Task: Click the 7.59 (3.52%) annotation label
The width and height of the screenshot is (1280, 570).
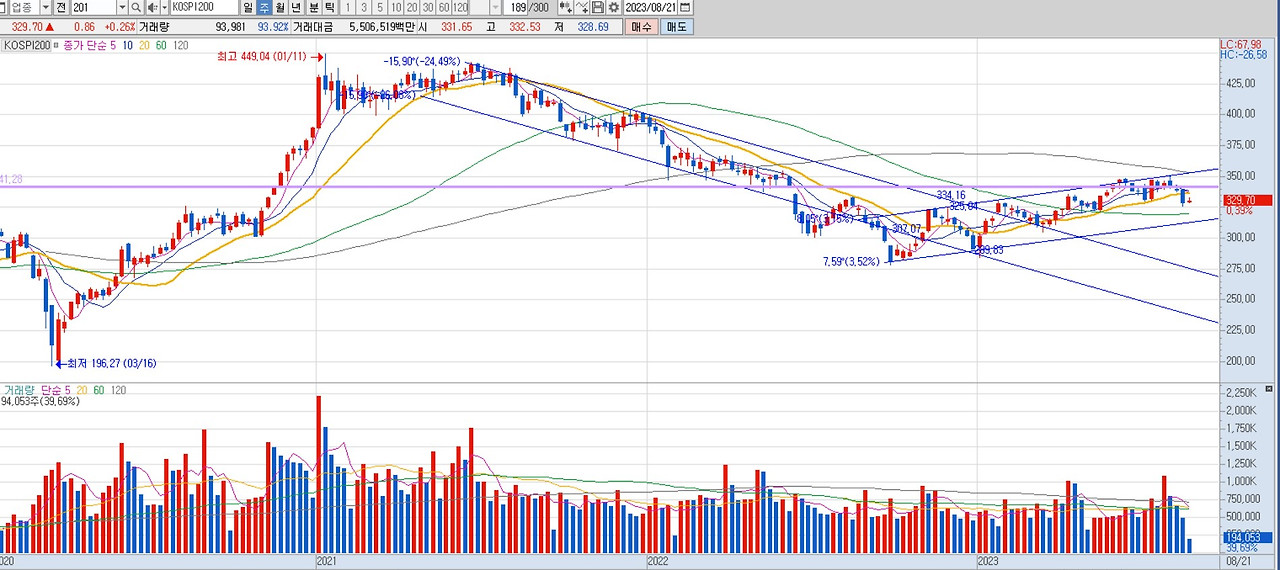Action: pyautogui.click(x=850, y=262)
